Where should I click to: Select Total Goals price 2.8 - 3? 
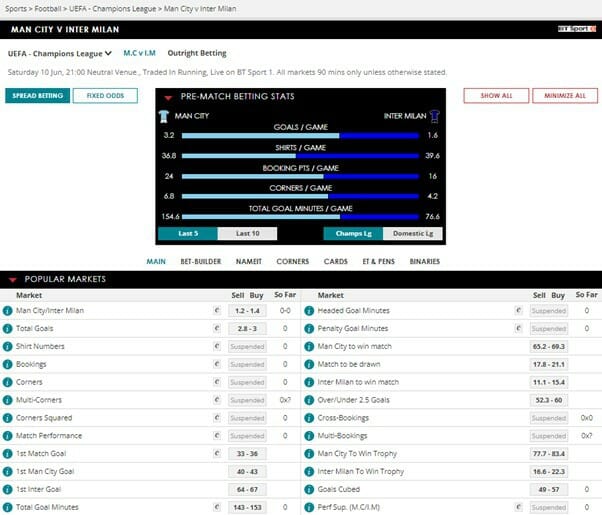point(247,329)
